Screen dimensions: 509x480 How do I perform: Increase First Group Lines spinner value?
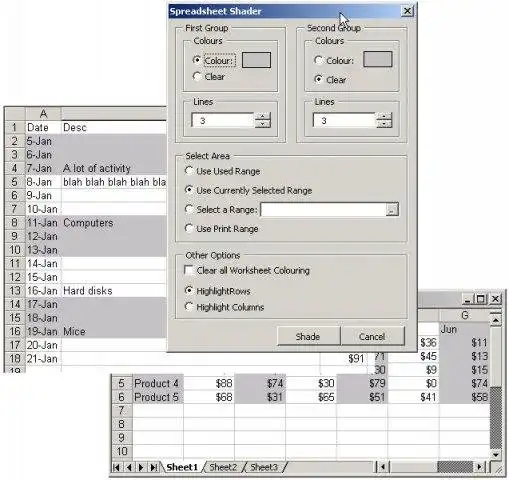263,116
